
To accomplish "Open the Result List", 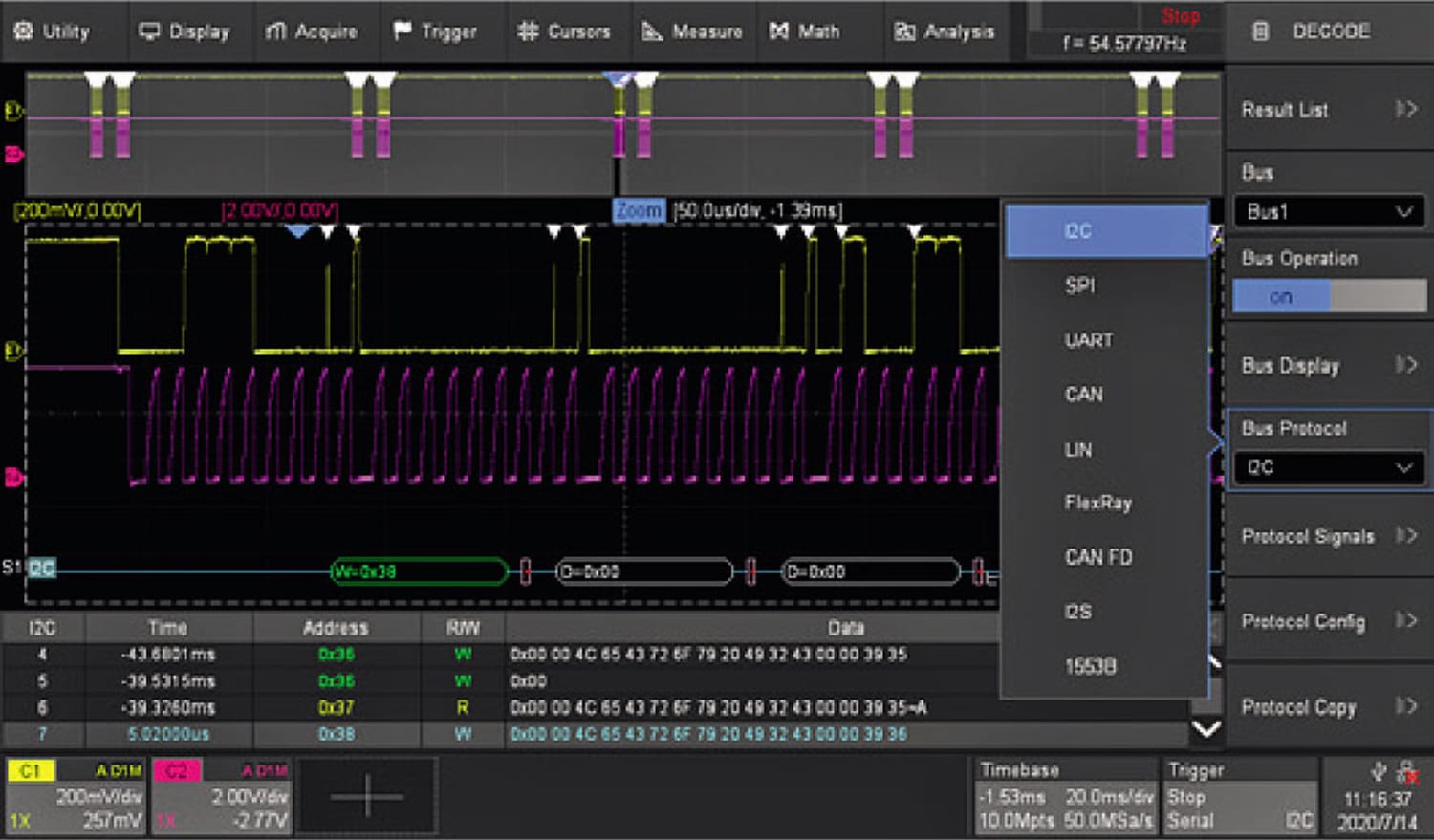I will (x=1329, y=109).
